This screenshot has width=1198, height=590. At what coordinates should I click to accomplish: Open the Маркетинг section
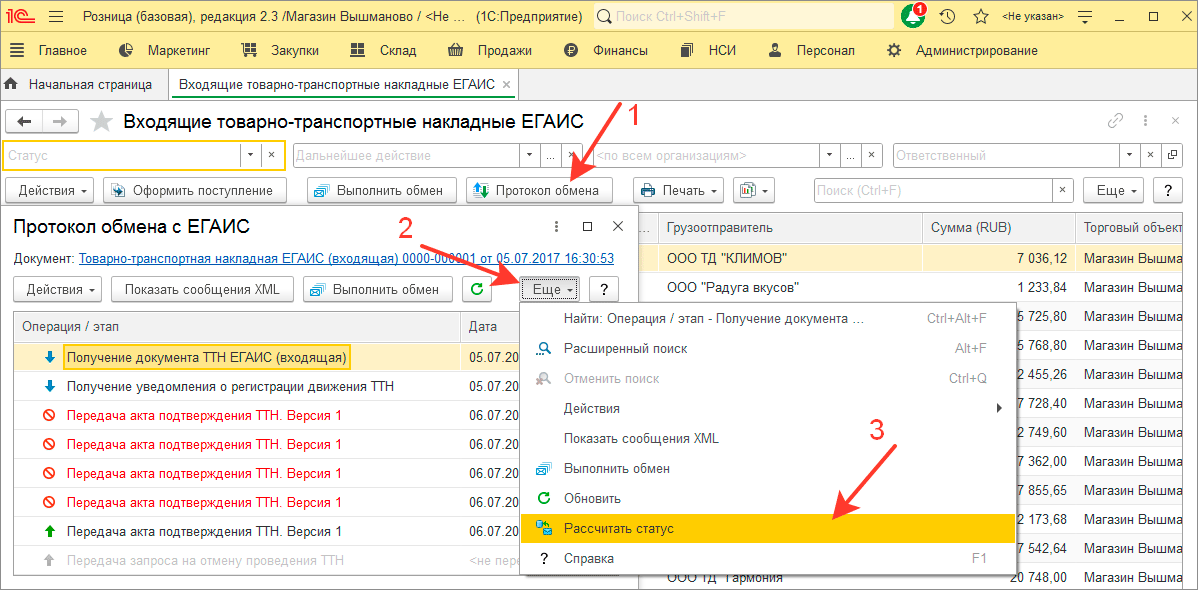point(164,51)
